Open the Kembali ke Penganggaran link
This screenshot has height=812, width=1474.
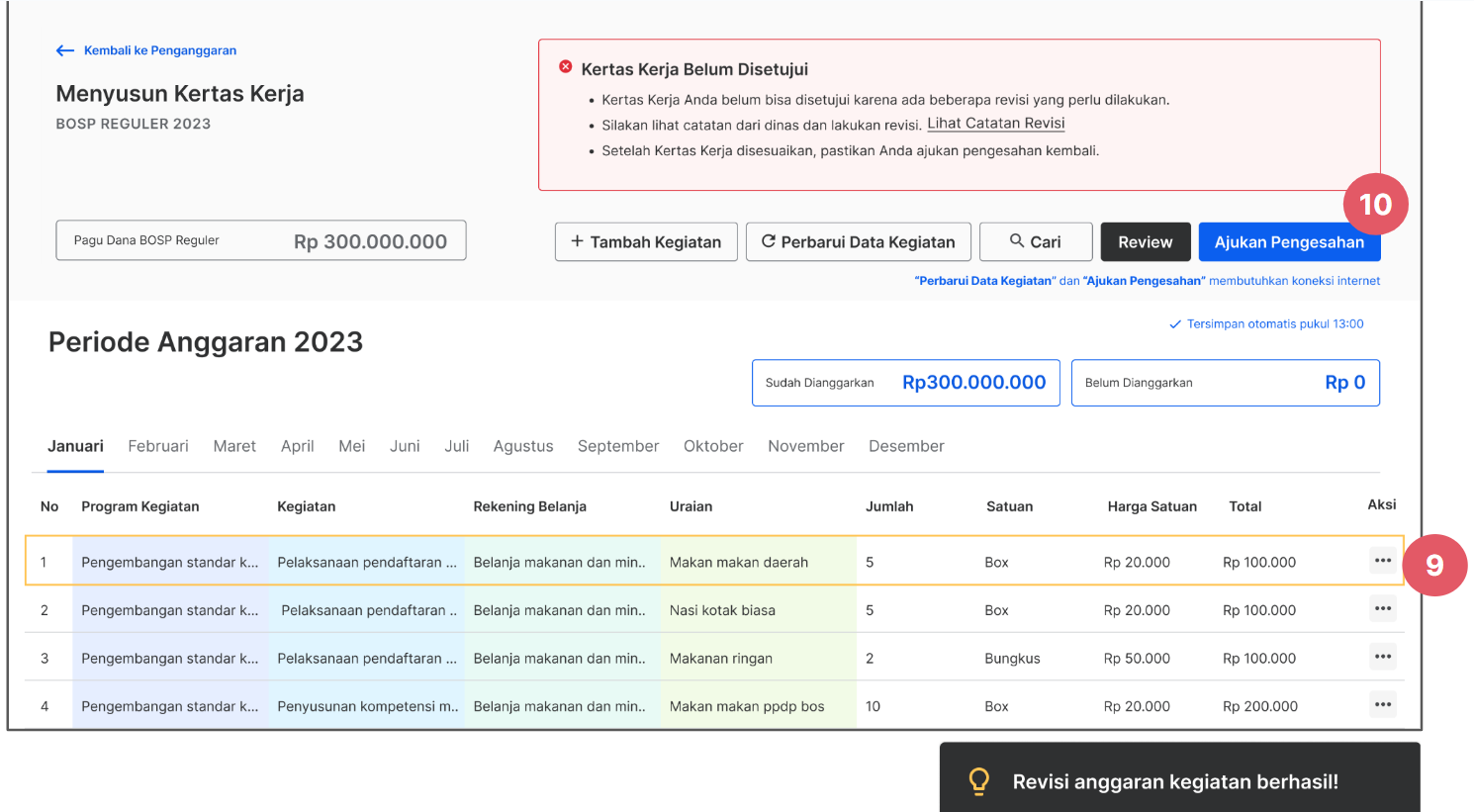[159, 50]
